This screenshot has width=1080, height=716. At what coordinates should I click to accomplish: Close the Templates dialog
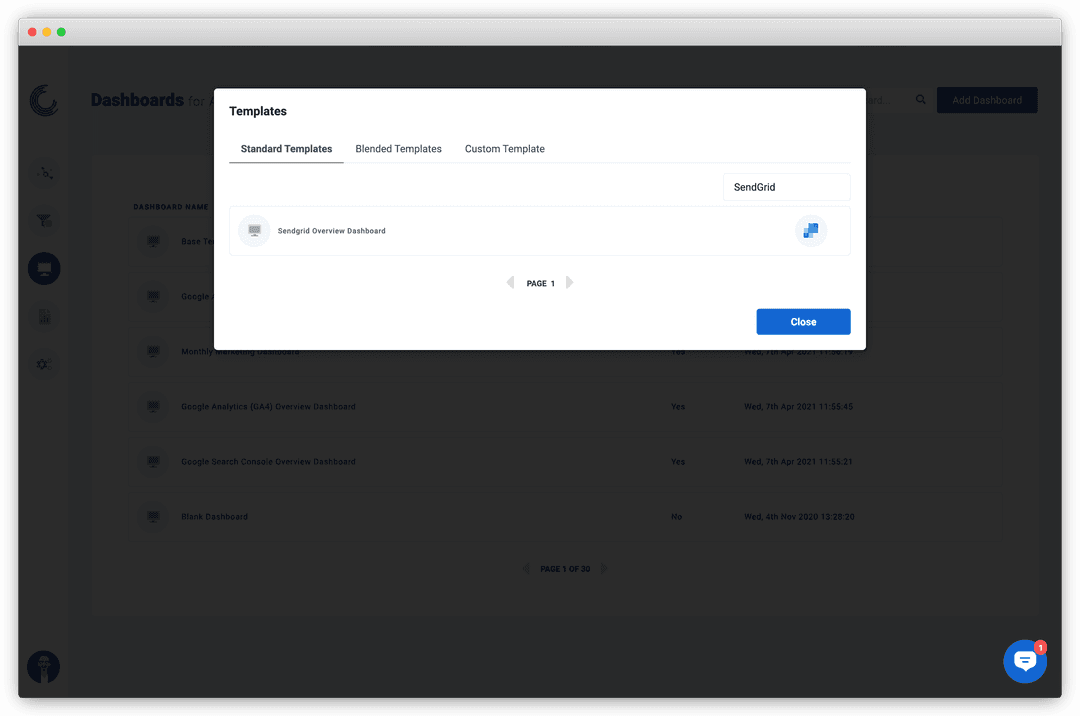tap(803, 322)
